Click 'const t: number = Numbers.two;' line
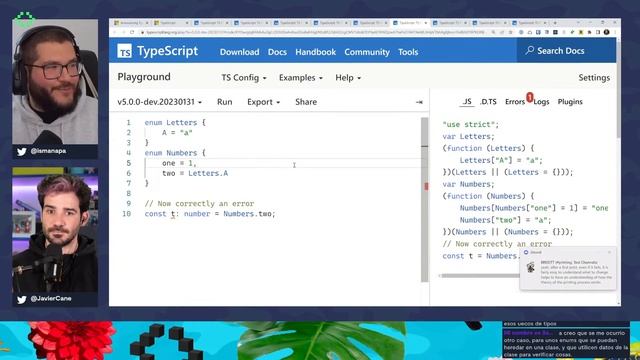The image size is (640, 360). (210, 214)
